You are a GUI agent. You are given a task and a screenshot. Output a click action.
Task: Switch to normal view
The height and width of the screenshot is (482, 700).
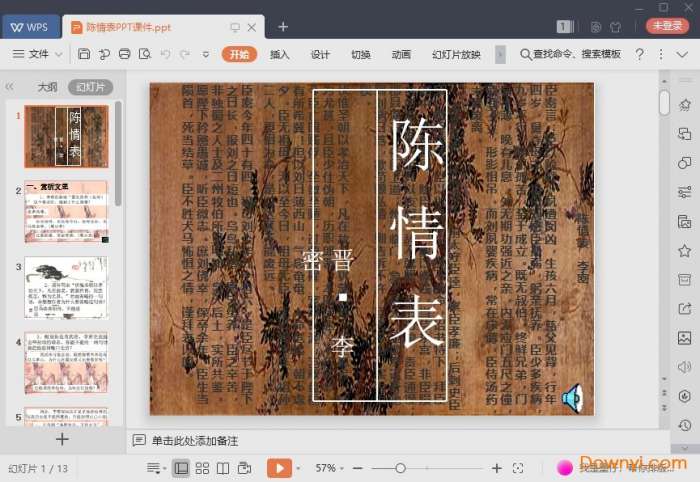coord(181,468)
